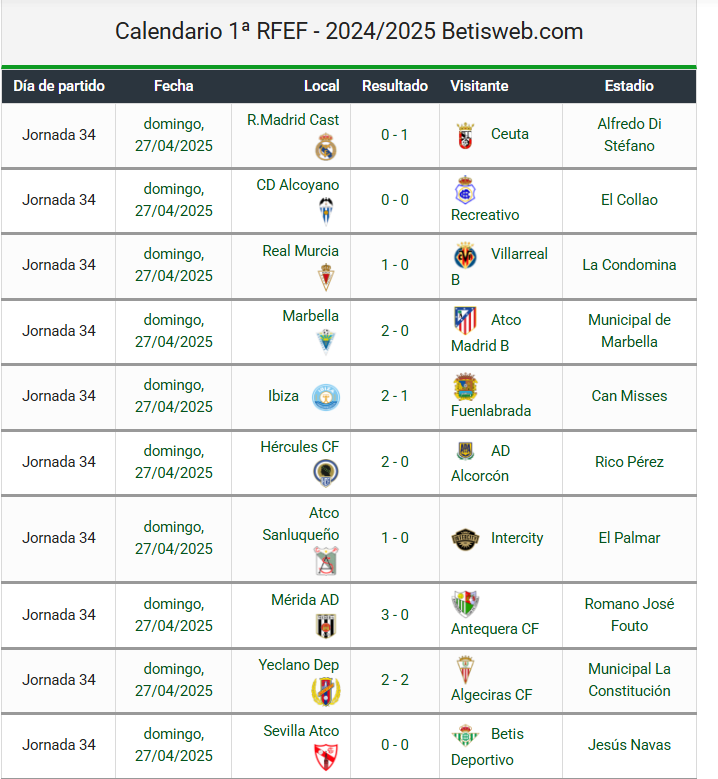Image resolution: width=718 pixels, height=779 pixels.
Task: Click the Algeciras CF team name
Action: (491, 695)
